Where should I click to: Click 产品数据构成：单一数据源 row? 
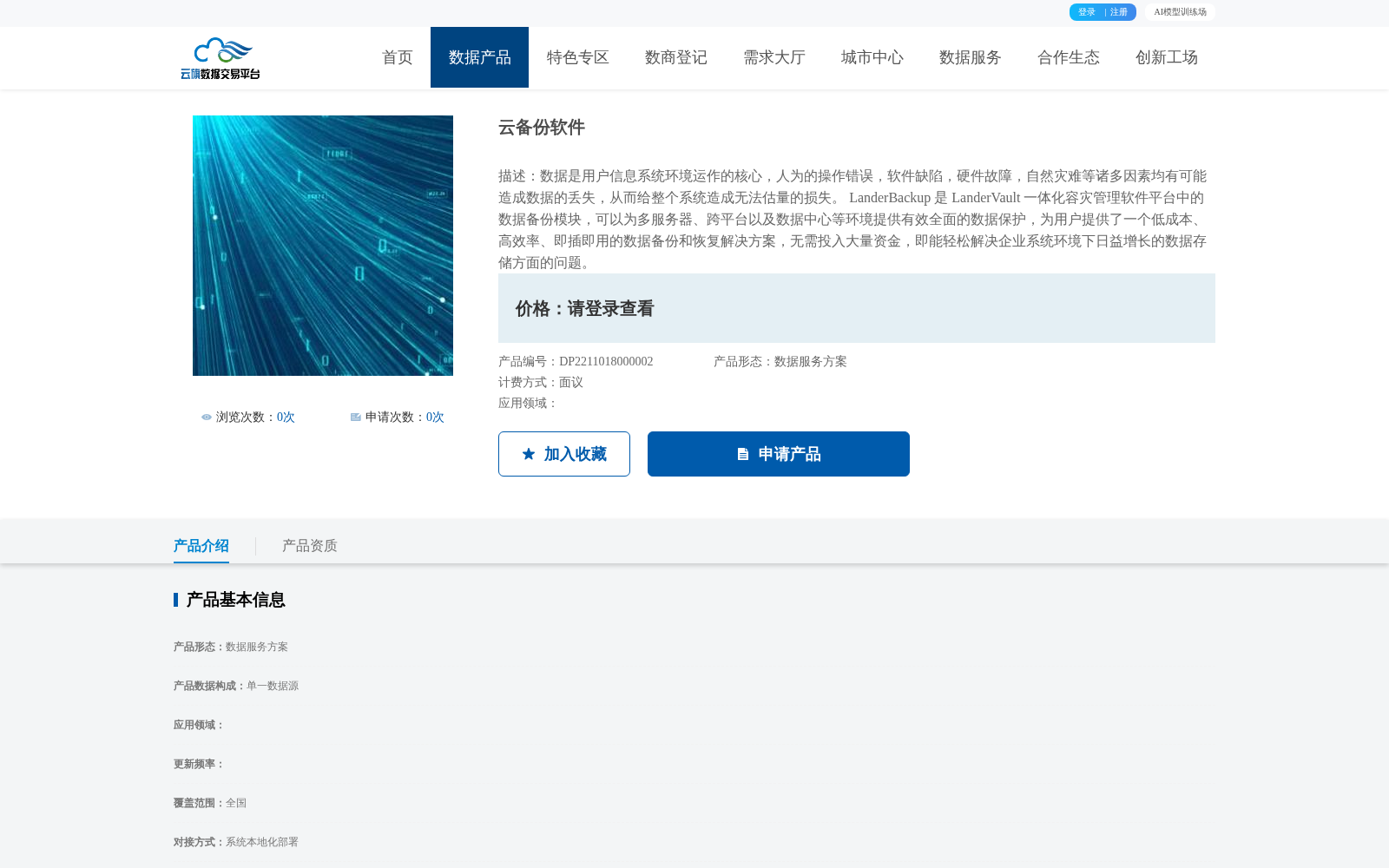236,686
